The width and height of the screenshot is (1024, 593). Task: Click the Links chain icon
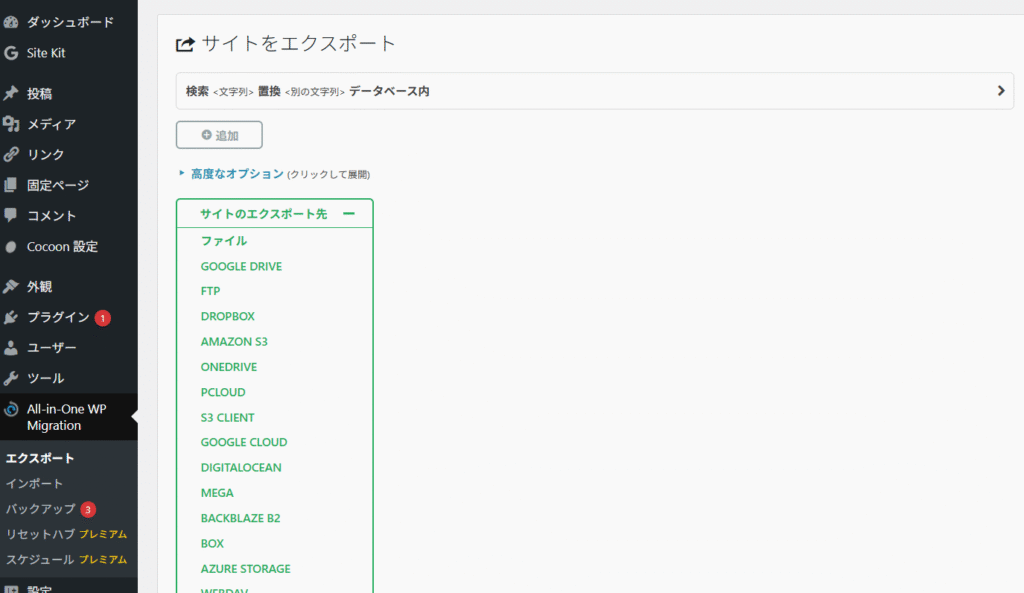point(11,155)
